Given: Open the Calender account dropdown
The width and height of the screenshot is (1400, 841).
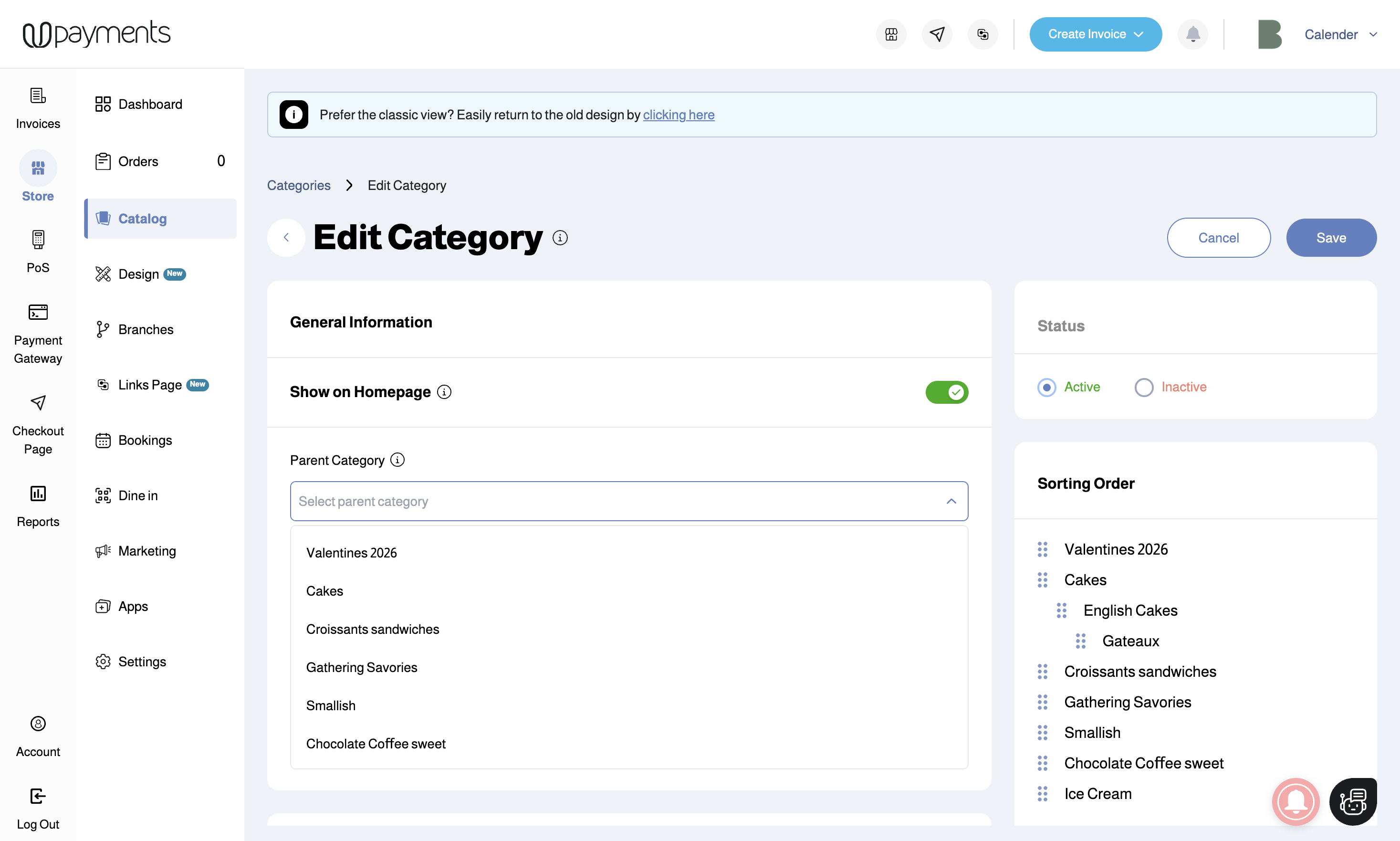Looking at the screenshot, I should (1340, 34).
